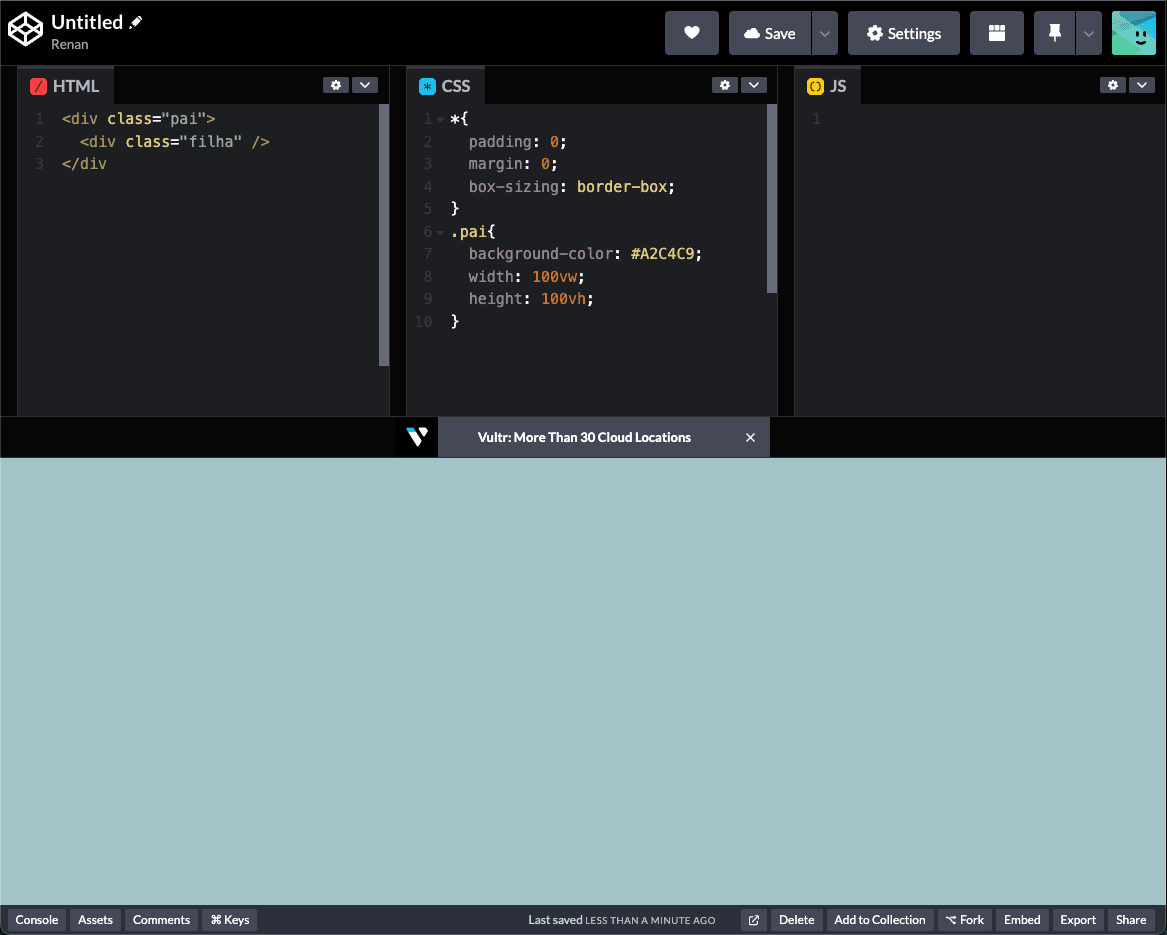The width and height of the screenshot is (1167, 935).
Task: Open the user avatar menu
Action: pos(1133,33)
